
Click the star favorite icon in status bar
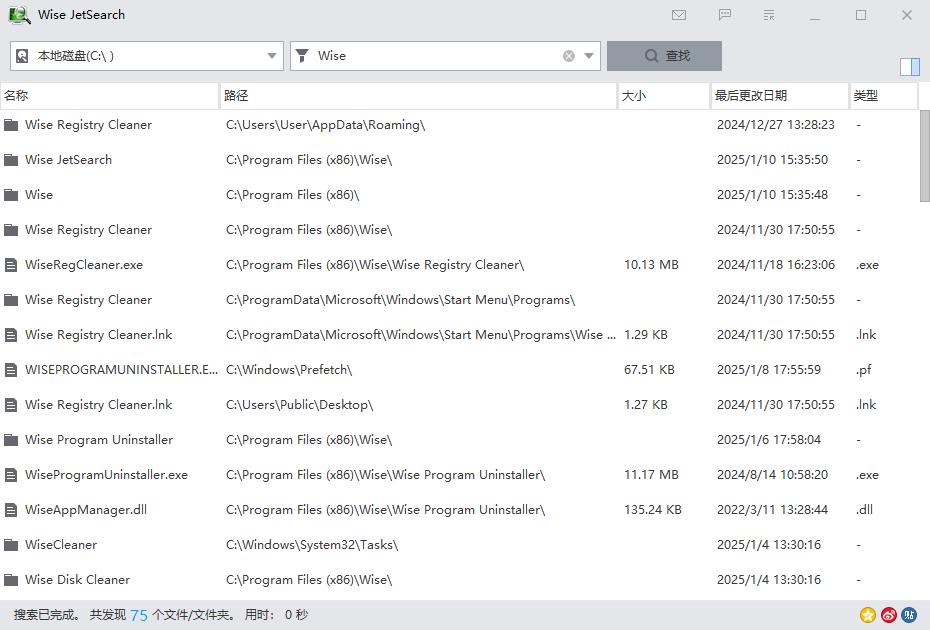pos(868,615)
